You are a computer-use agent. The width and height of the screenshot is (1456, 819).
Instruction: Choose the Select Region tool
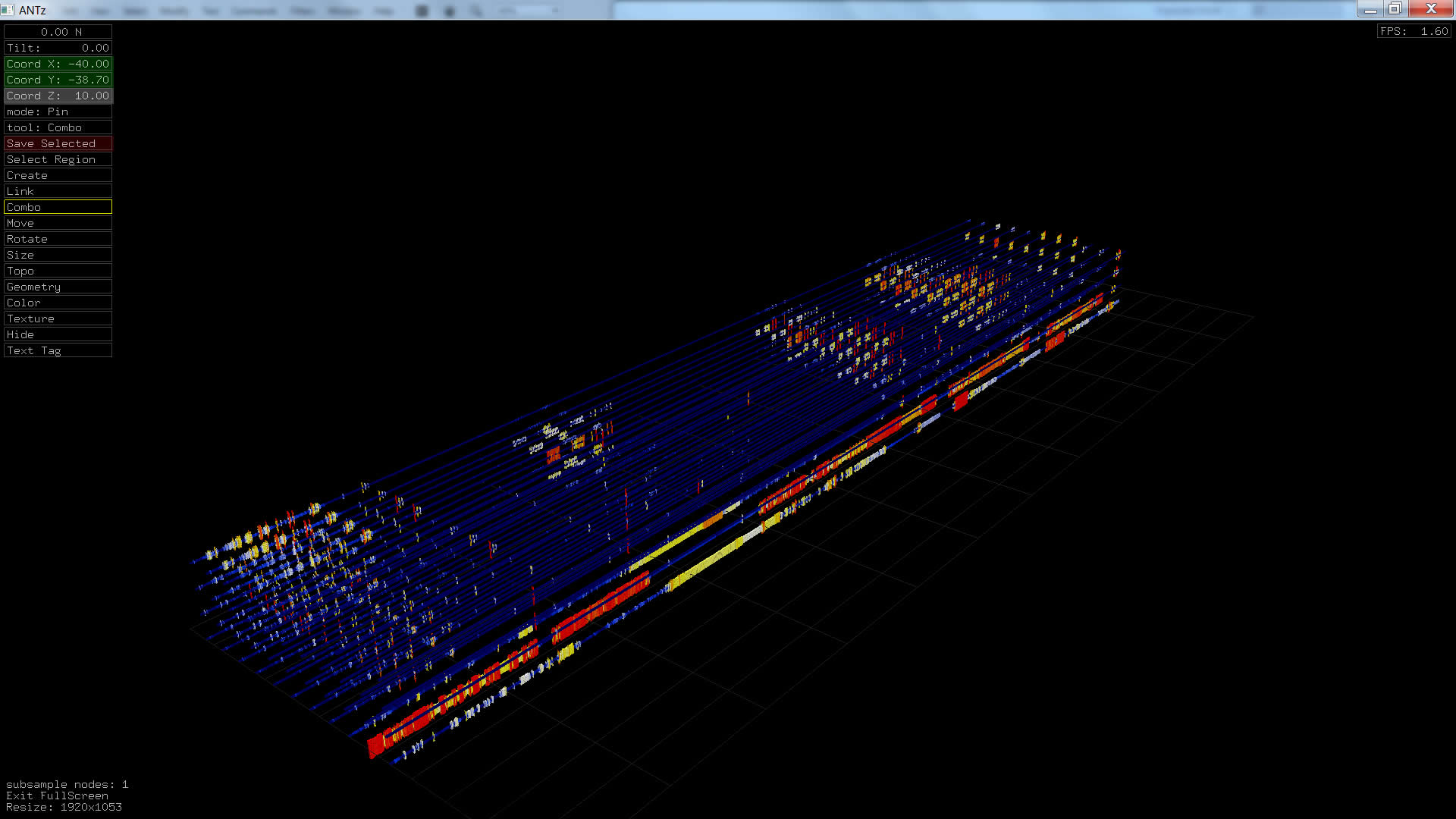[58, 159]
